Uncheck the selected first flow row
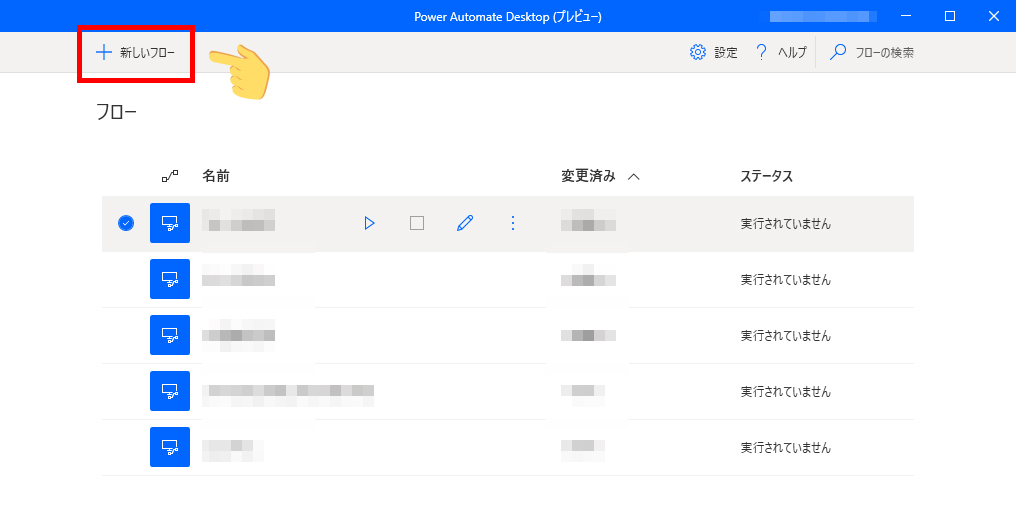Viewport: 1016px width, 530px height. [126, 224]
